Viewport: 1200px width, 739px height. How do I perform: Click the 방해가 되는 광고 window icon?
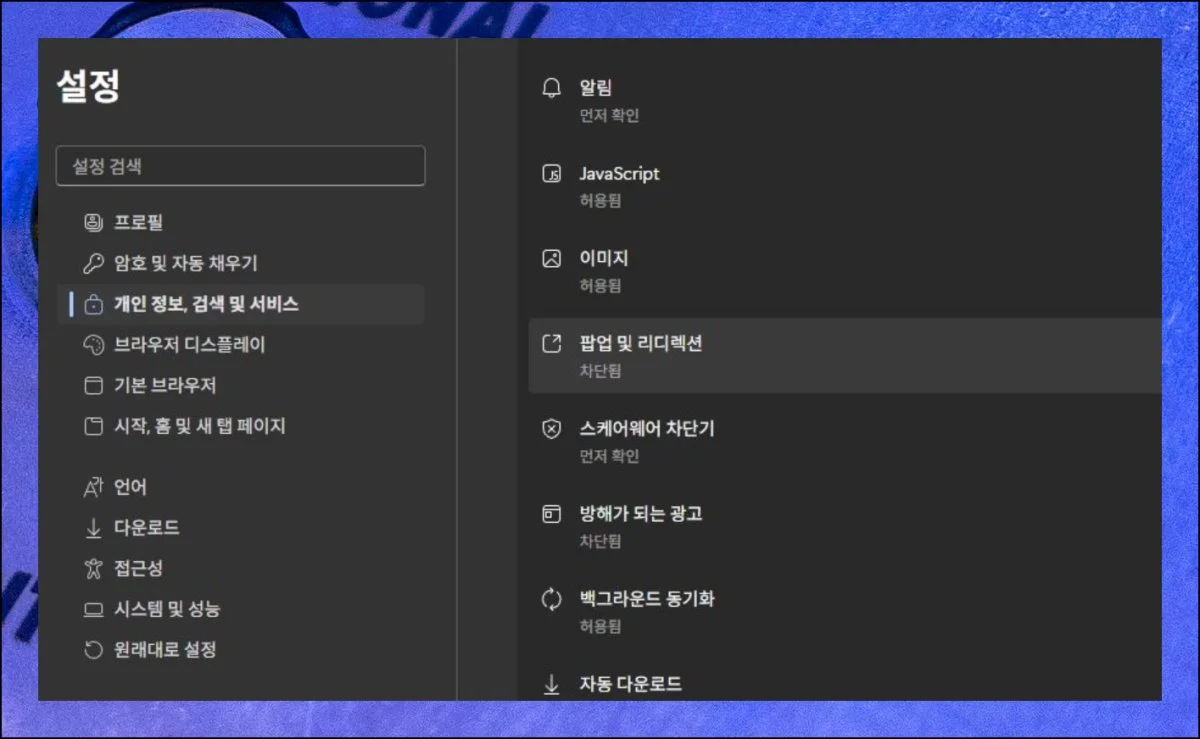[551, 514]
